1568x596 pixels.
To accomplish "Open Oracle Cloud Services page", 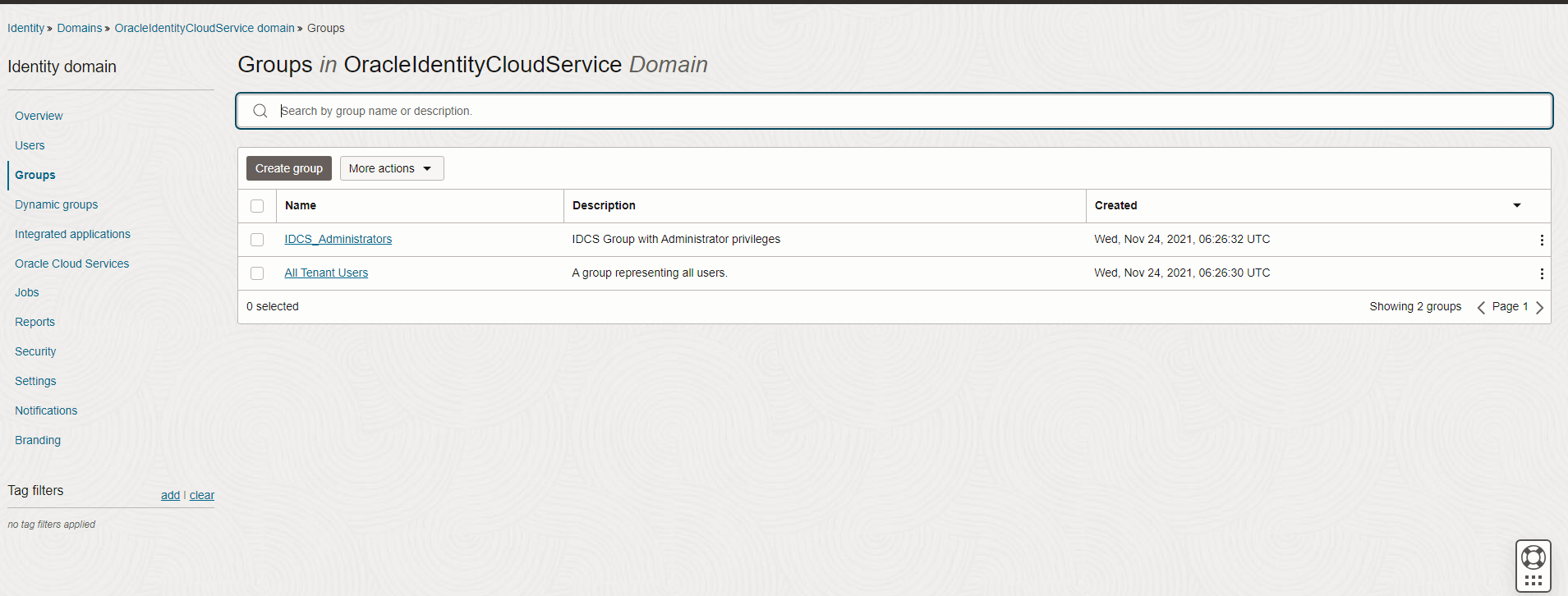I will tap(71, 264).
